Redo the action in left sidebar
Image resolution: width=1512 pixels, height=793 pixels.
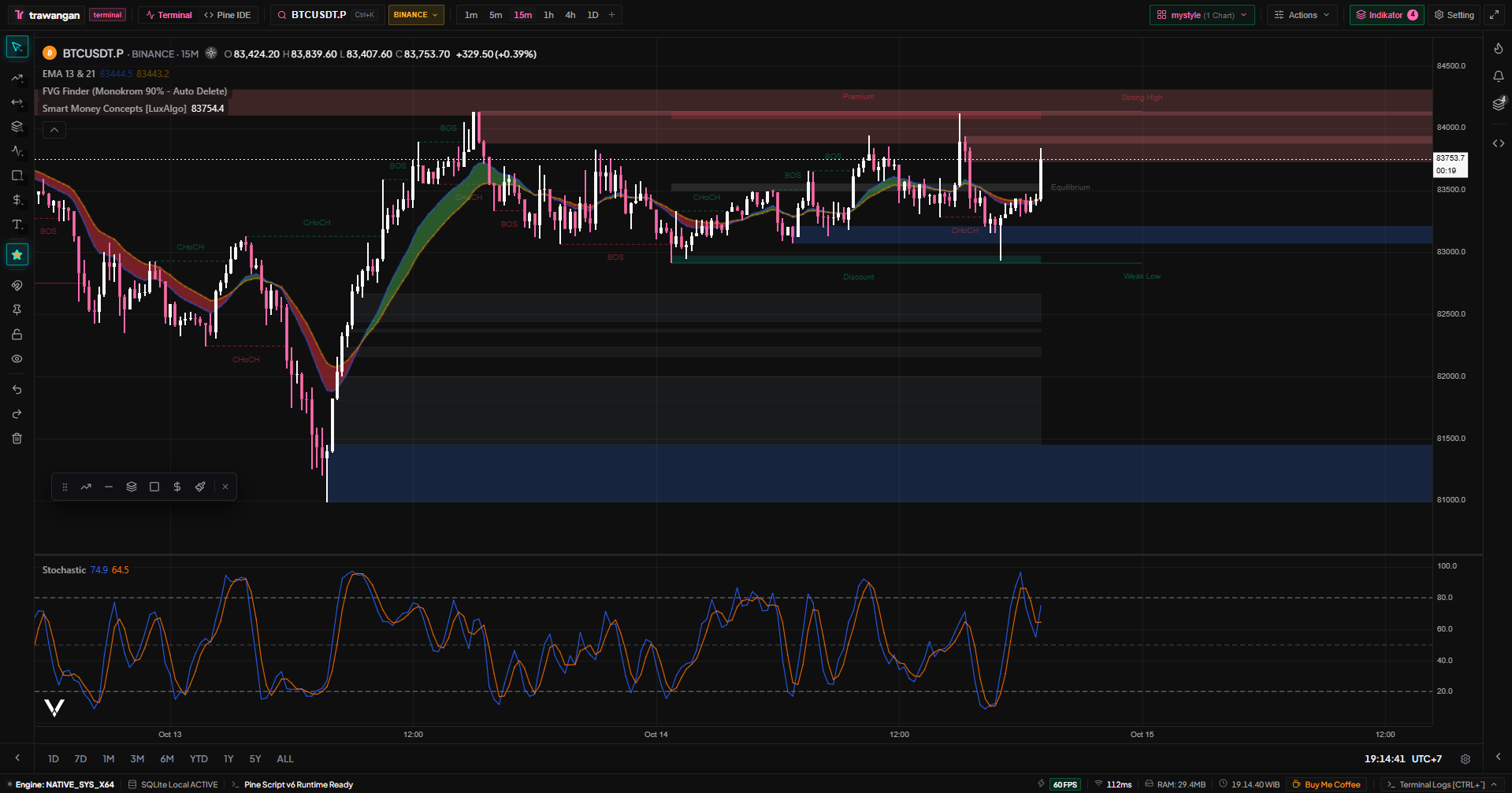17,414
